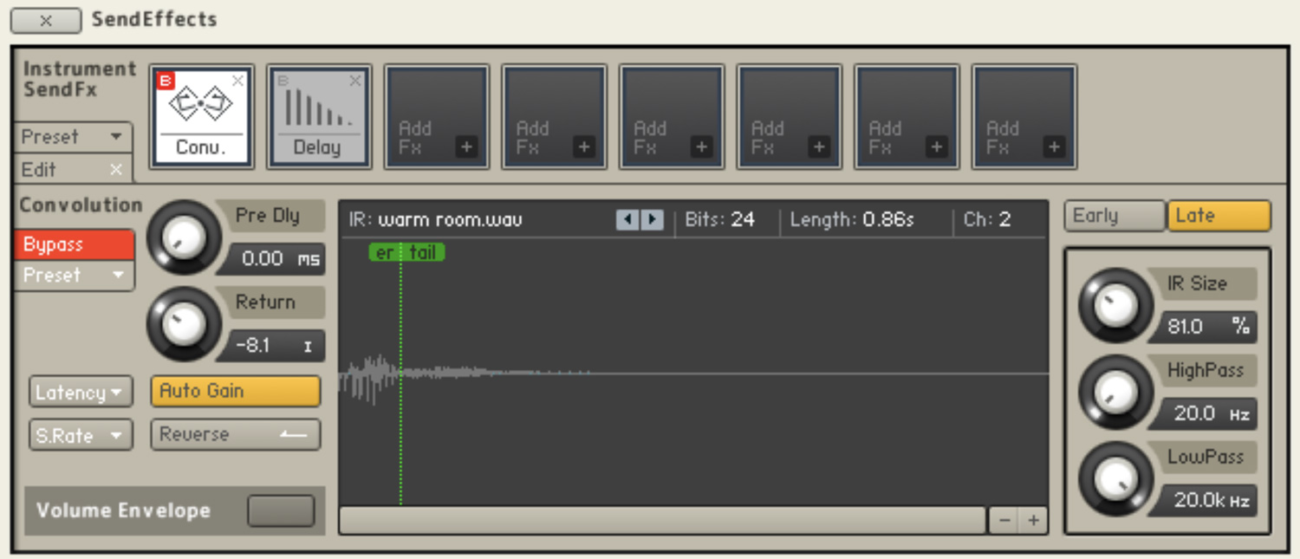Load the next impulse response with right arrow

point(652,220)
